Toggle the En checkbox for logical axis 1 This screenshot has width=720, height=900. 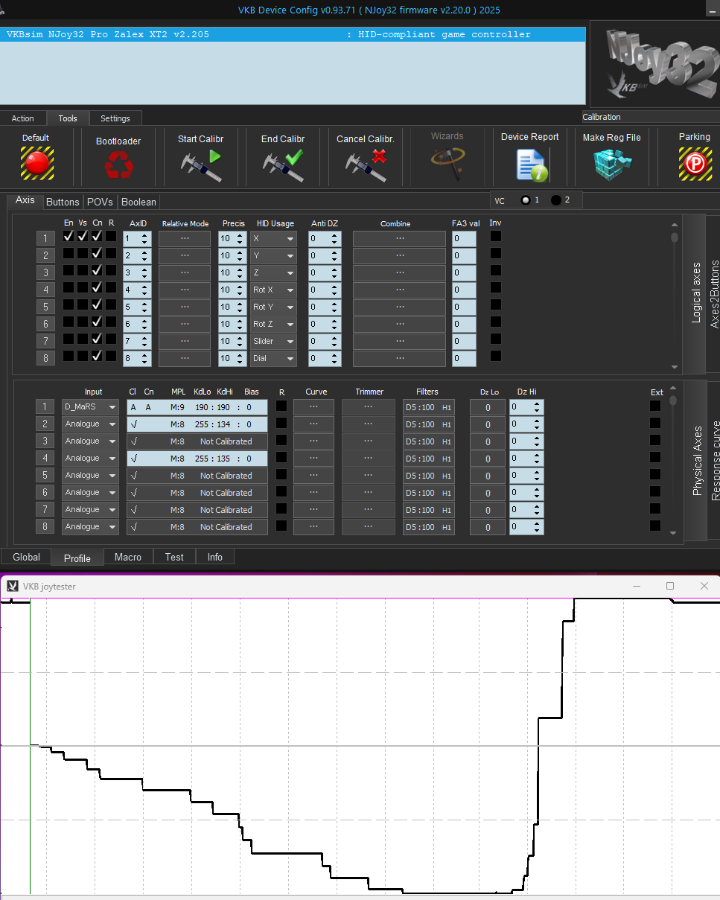69,238
